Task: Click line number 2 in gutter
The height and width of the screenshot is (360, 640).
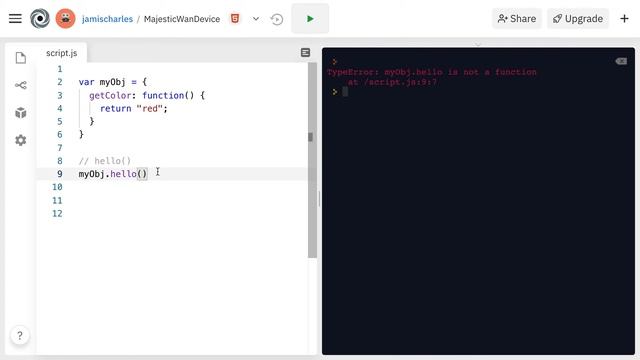Action: [60, 82]
